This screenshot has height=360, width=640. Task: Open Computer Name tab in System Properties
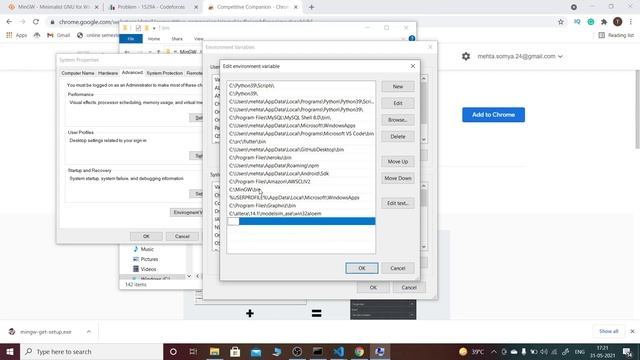[78, 73]
